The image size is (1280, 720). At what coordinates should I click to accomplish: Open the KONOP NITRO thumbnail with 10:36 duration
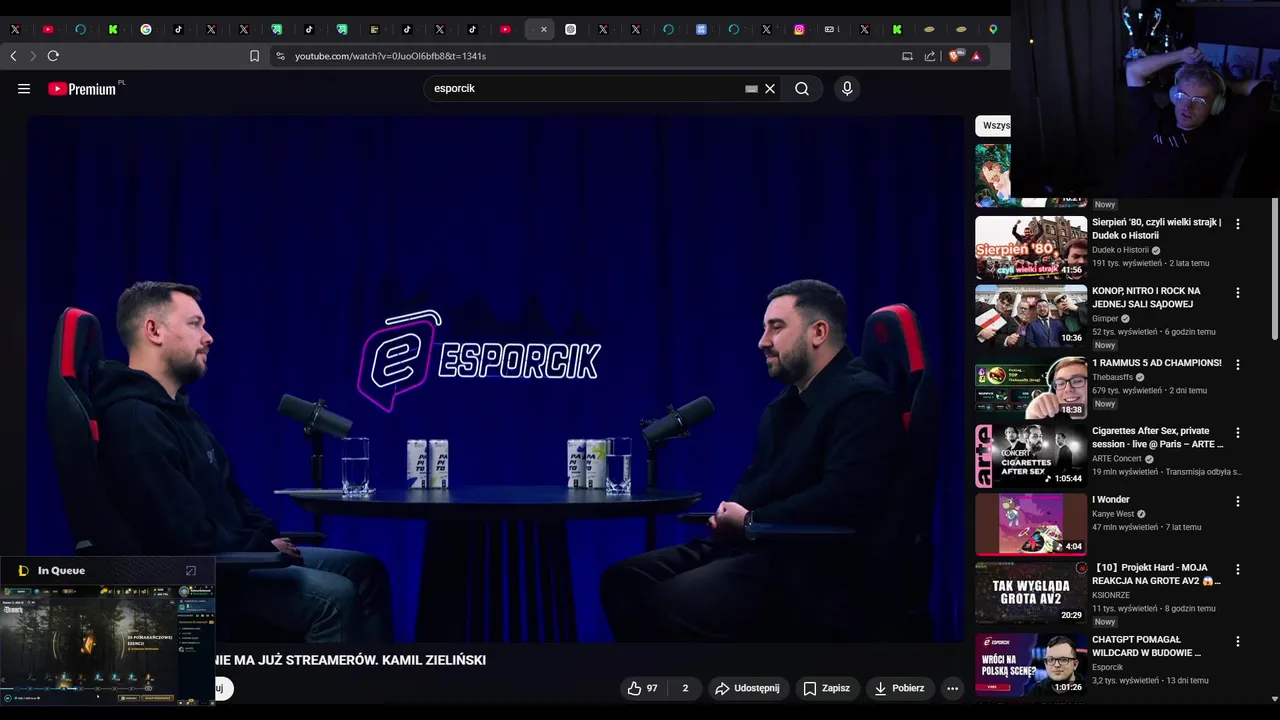(x=1031, y=316)
